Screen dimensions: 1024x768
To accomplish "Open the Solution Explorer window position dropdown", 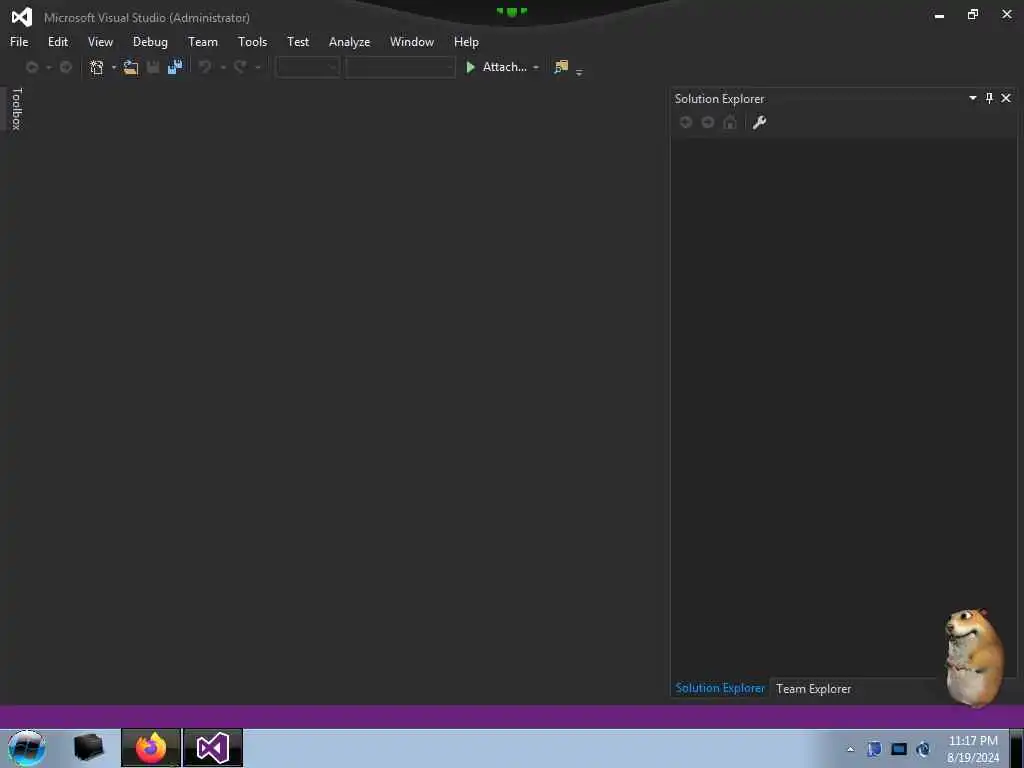I will pyautogui.click(x=972, y=98).
